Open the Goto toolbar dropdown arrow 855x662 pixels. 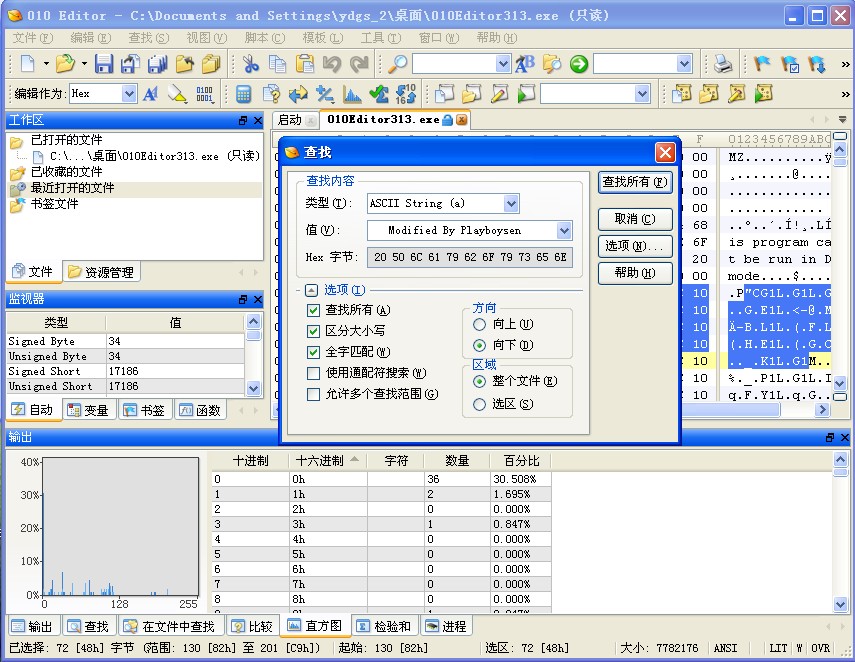coord(684,64)
